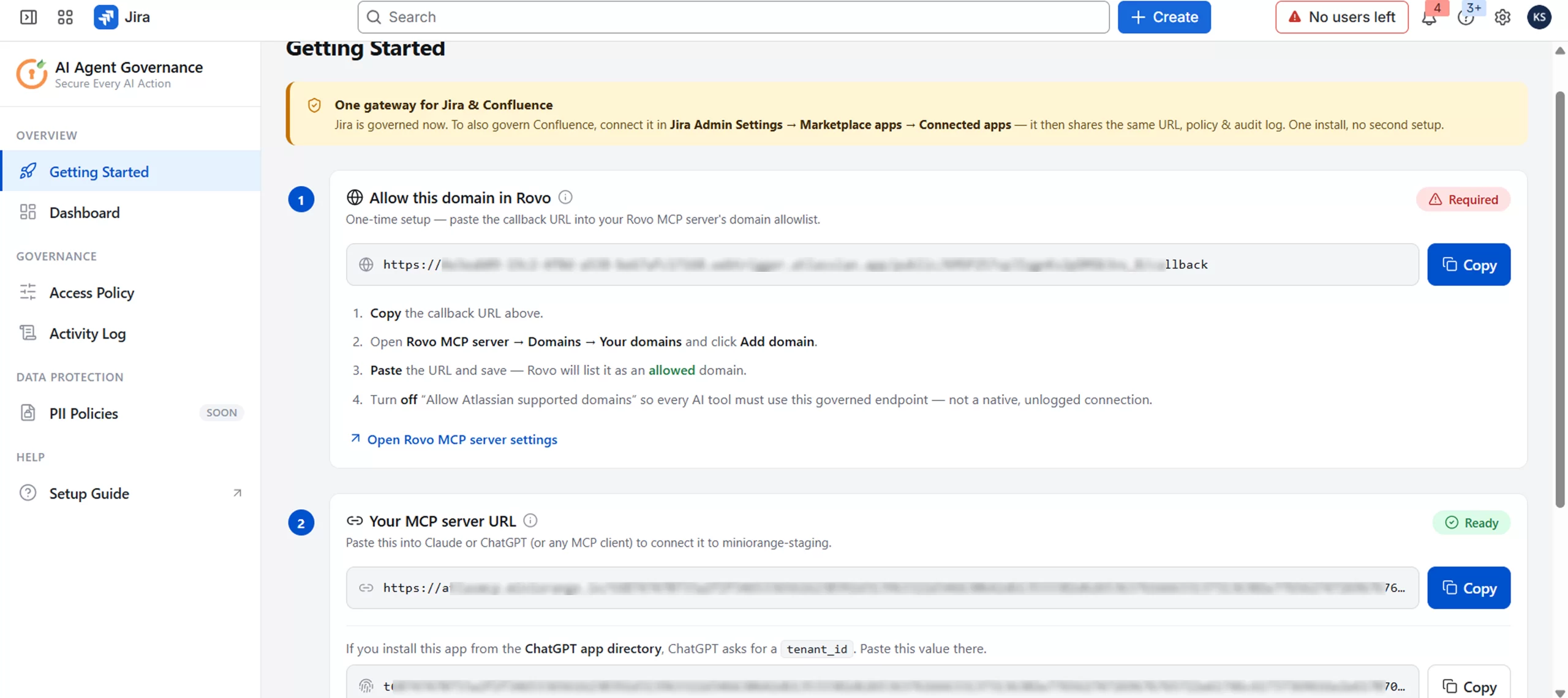Open the help icon with 3+ badge
Viewport: 1568px width, 698px height.
click(x=1466, y=17)
